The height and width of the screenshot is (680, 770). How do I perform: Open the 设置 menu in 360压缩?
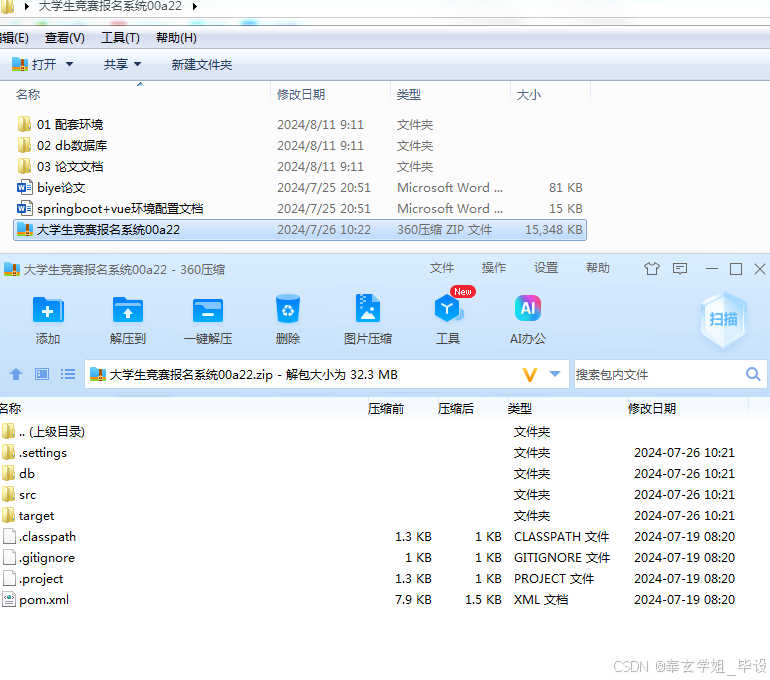point(546,268)
